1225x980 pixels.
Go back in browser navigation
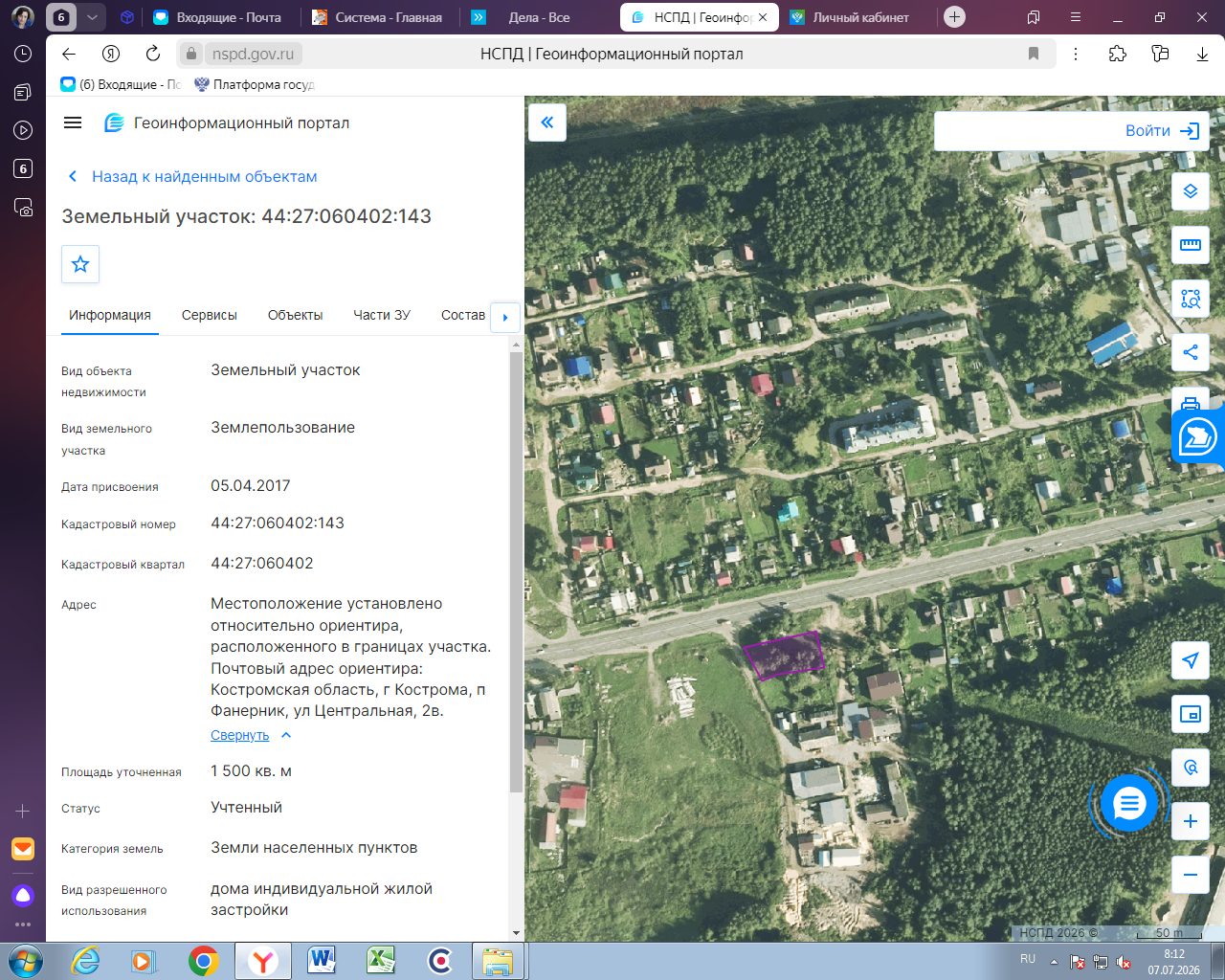(x=68, y=54)
